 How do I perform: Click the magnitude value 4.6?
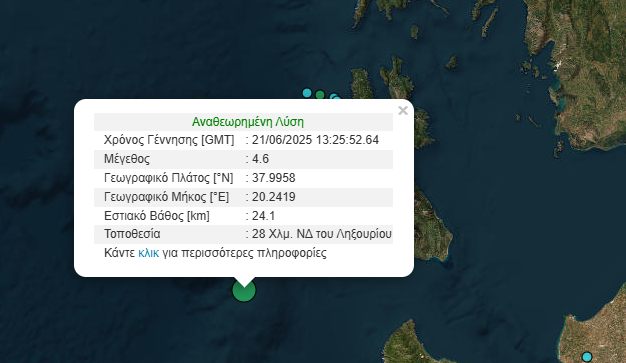pos(260,159)
